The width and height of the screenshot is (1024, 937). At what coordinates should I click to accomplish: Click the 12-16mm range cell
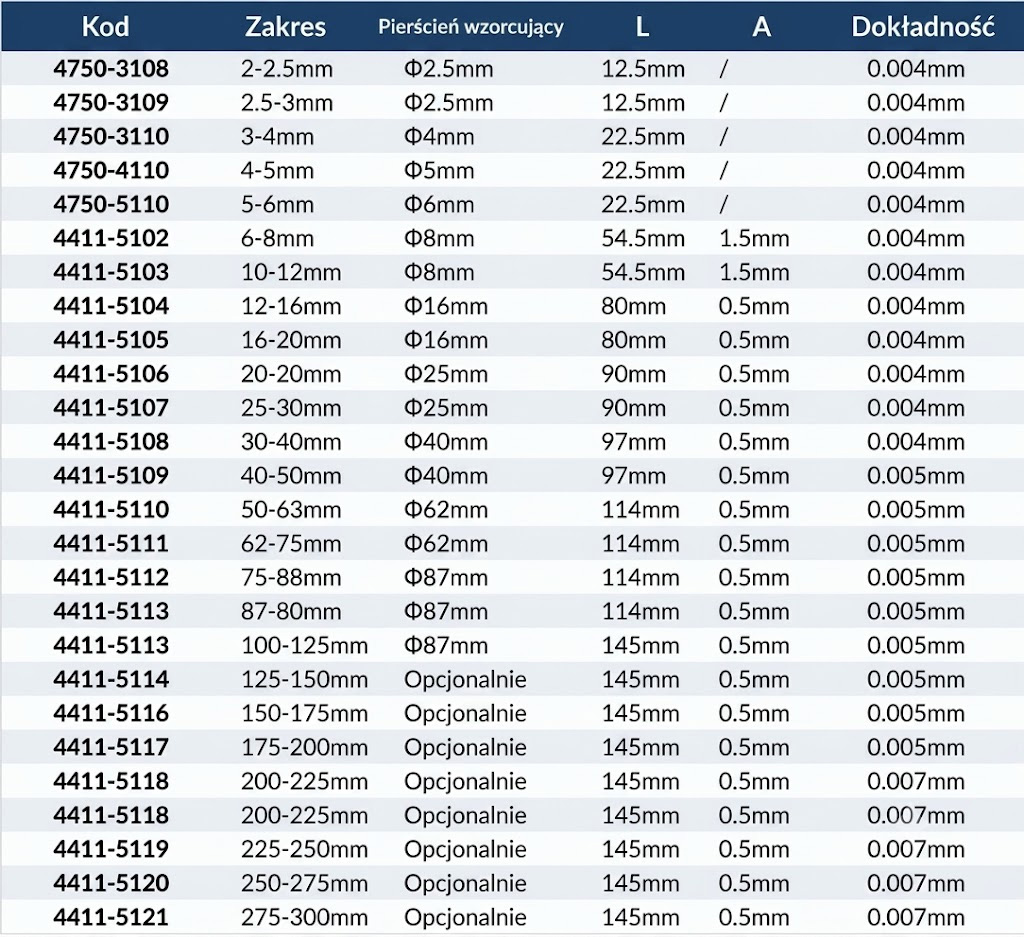pyautogui.click(x=291, y=306)
